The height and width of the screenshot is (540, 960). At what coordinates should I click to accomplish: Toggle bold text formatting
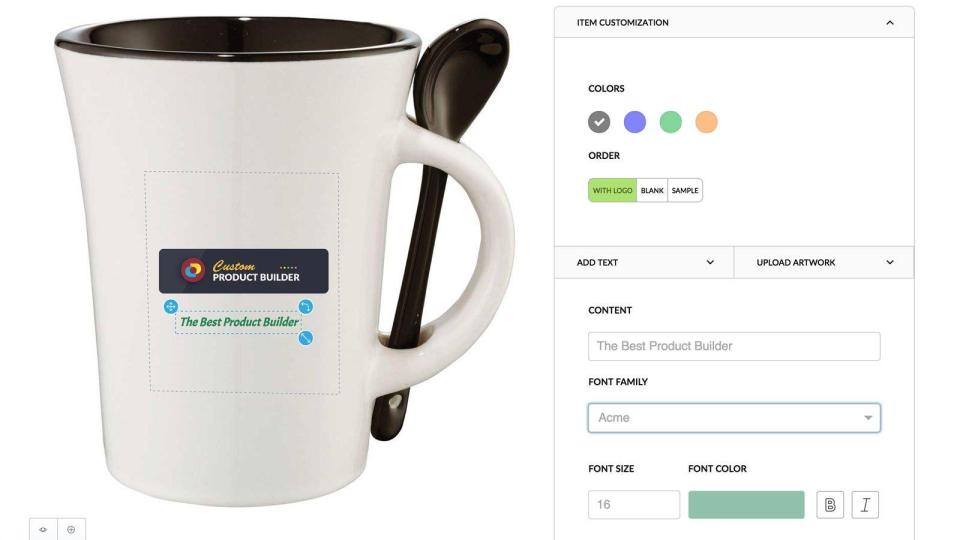[x=830, y=504]
